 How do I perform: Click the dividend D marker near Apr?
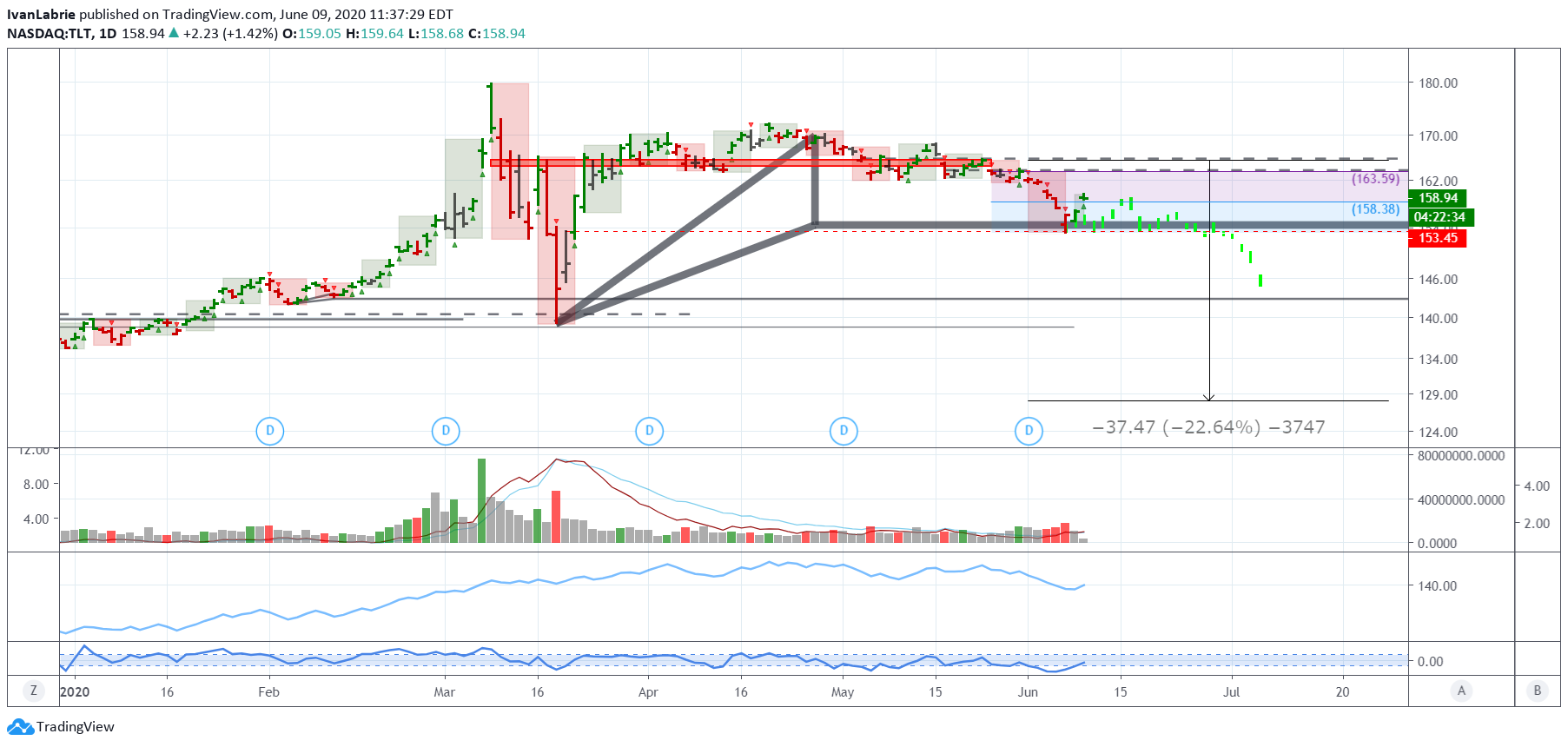tap(650, 431)
